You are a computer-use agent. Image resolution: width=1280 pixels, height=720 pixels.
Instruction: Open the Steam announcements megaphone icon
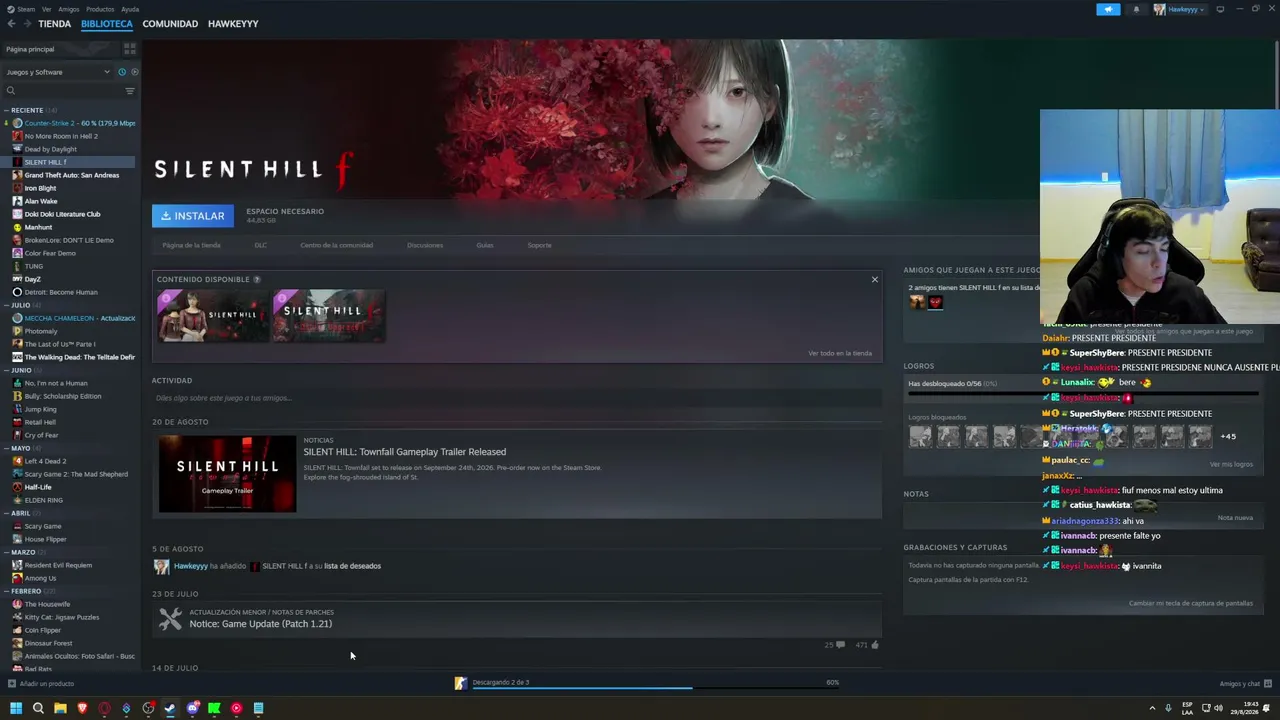pyautogui.click(x=1108, y=9)
